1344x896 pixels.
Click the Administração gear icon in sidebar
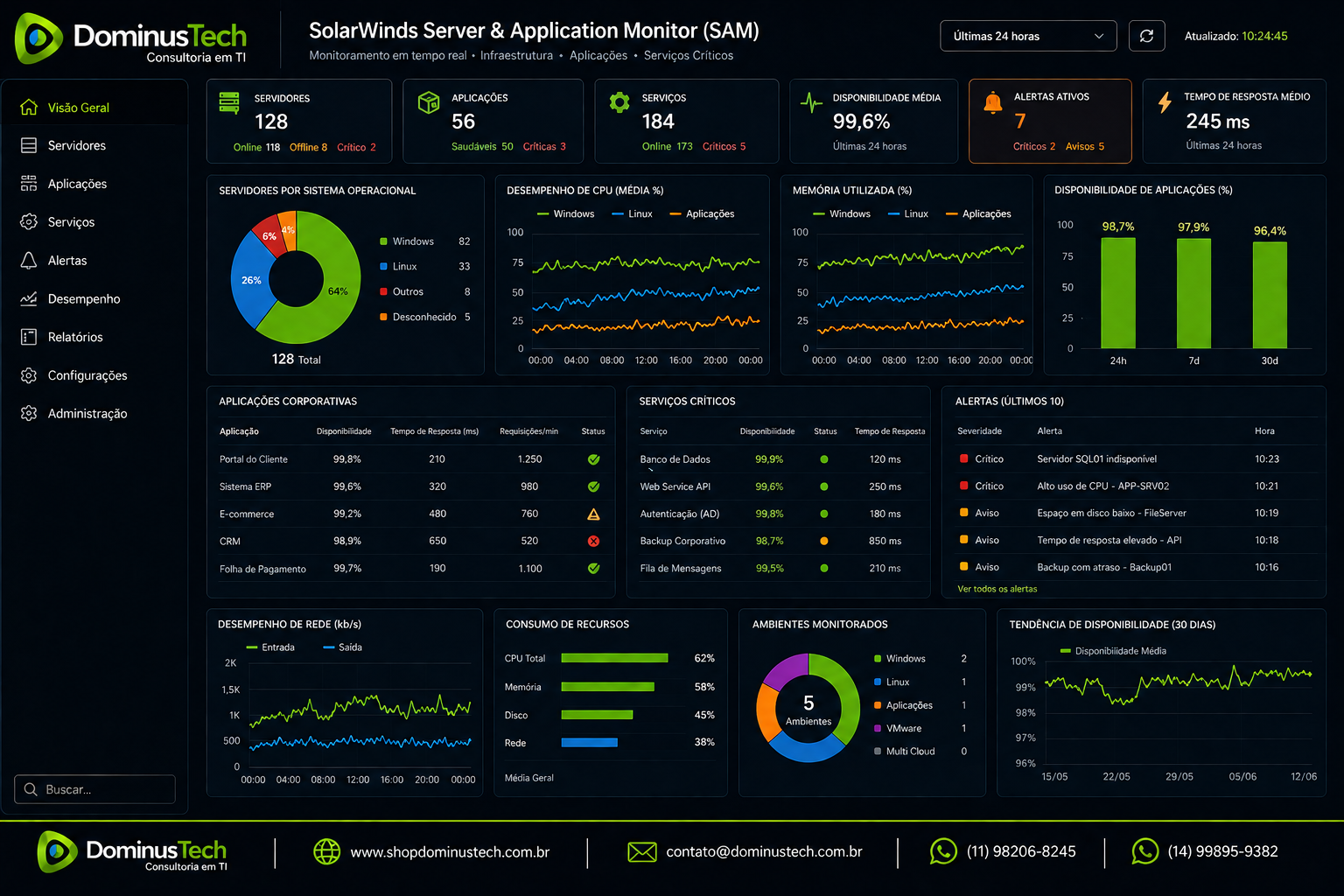(x=29, y=413)
